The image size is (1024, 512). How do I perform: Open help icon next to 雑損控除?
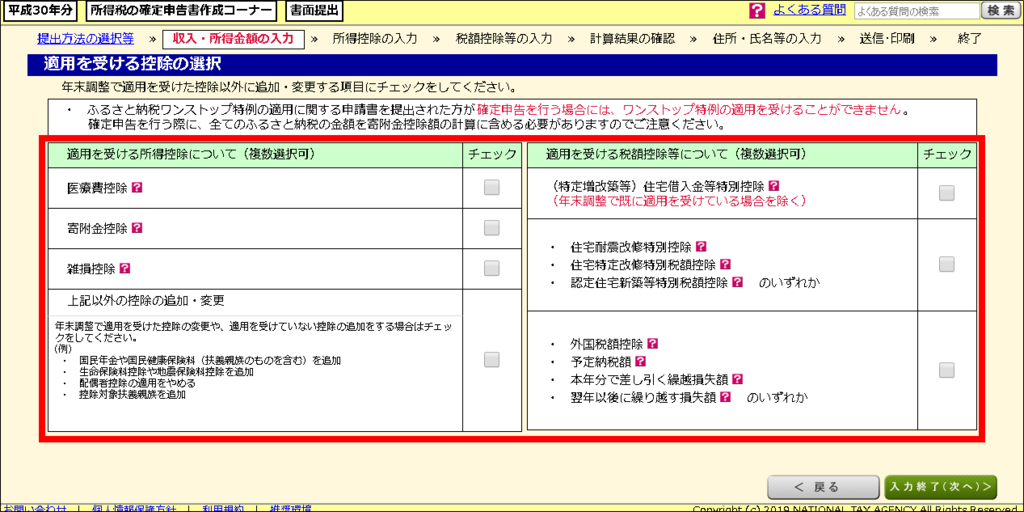tap(125, 268)
